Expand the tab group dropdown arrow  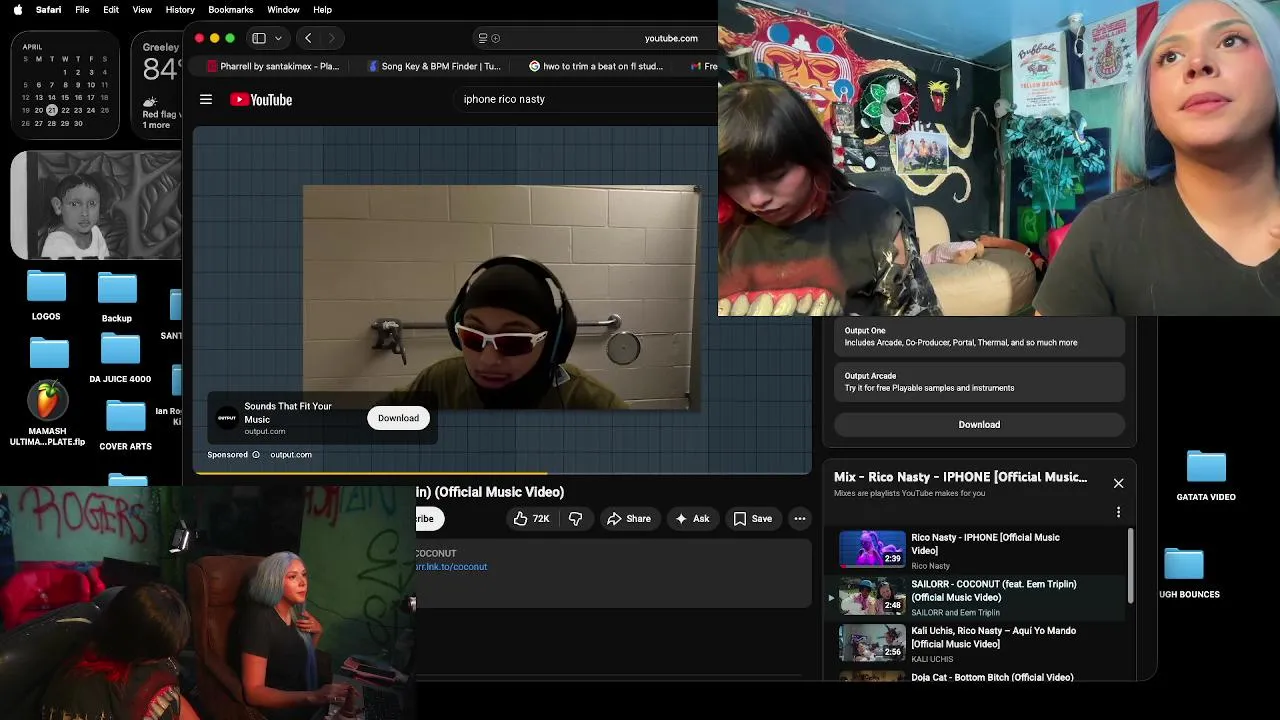click(278, 38)
